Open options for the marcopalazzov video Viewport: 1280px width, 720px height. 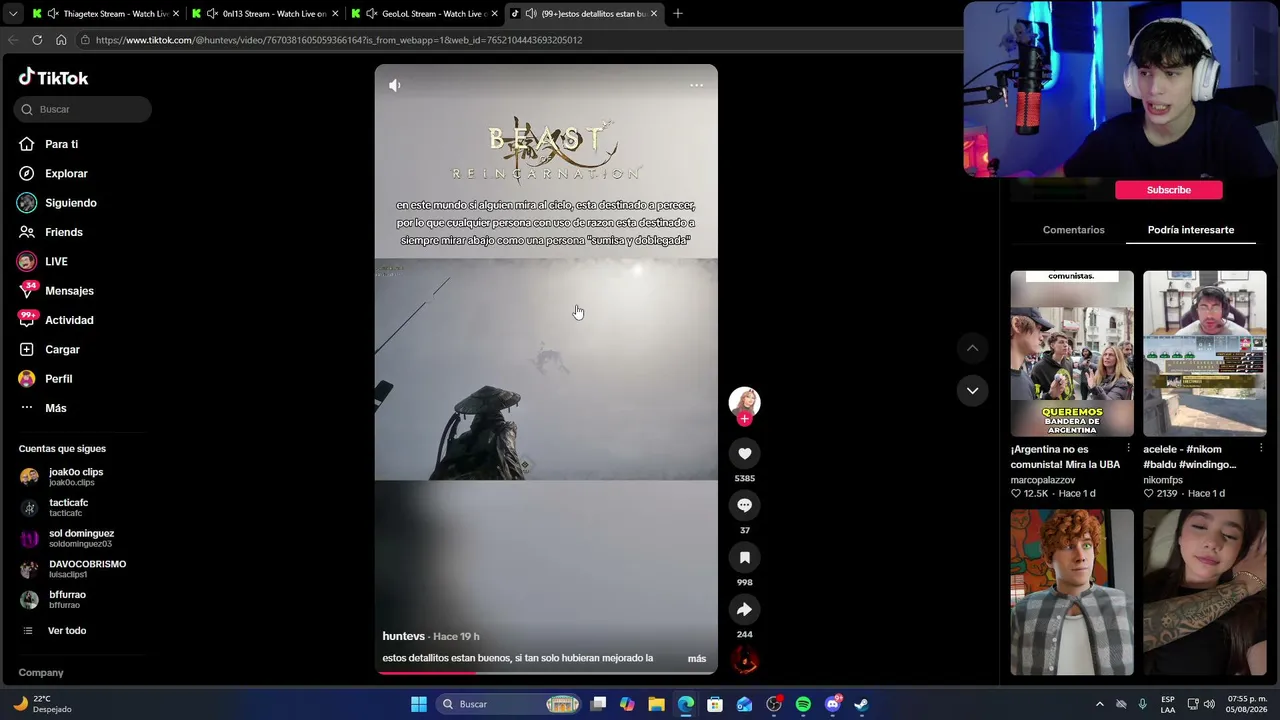1129,448
